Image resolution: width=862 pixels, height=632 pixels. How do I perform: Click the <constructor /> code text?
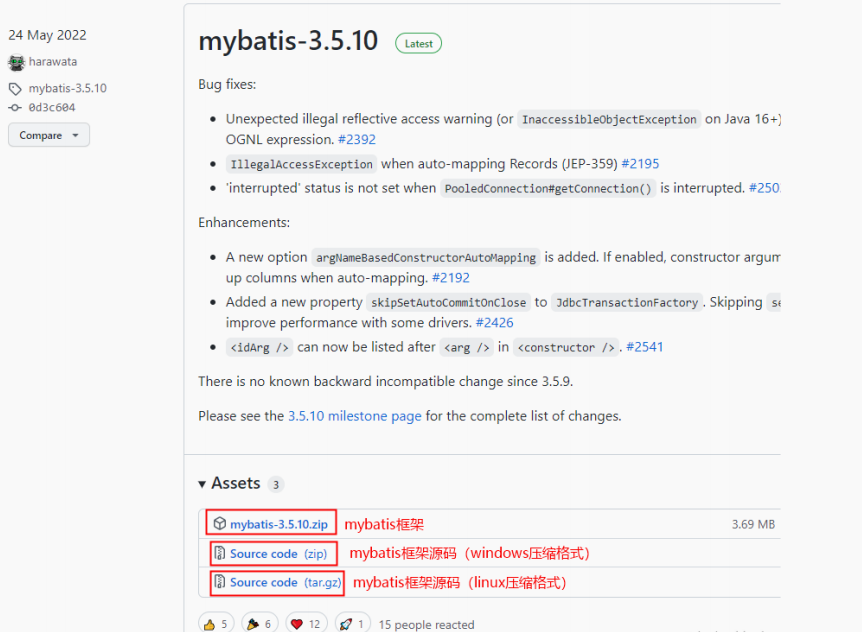(x=566, y=347)
